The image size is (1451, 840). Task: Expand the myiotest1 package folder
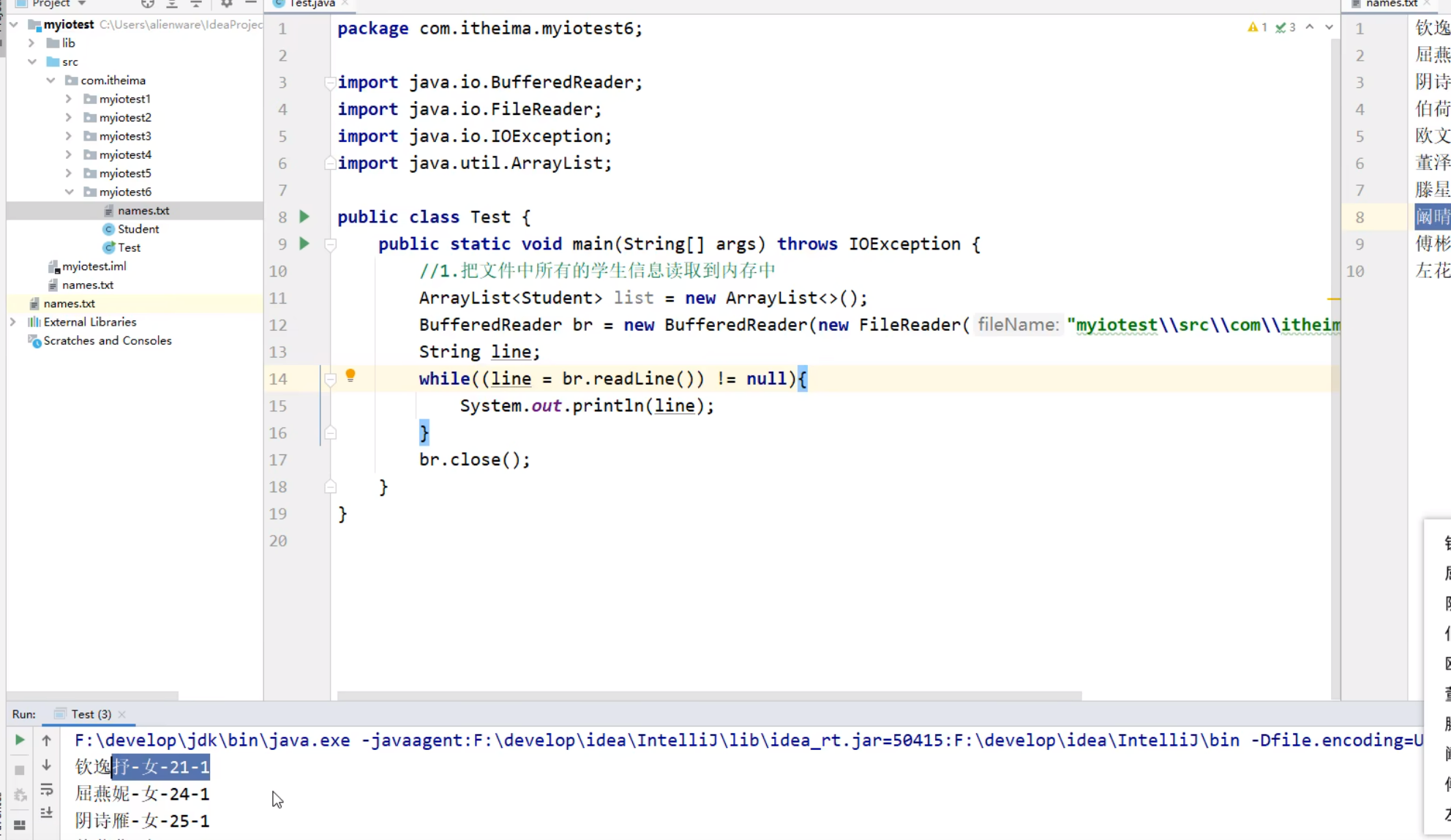tap(69, 99)
